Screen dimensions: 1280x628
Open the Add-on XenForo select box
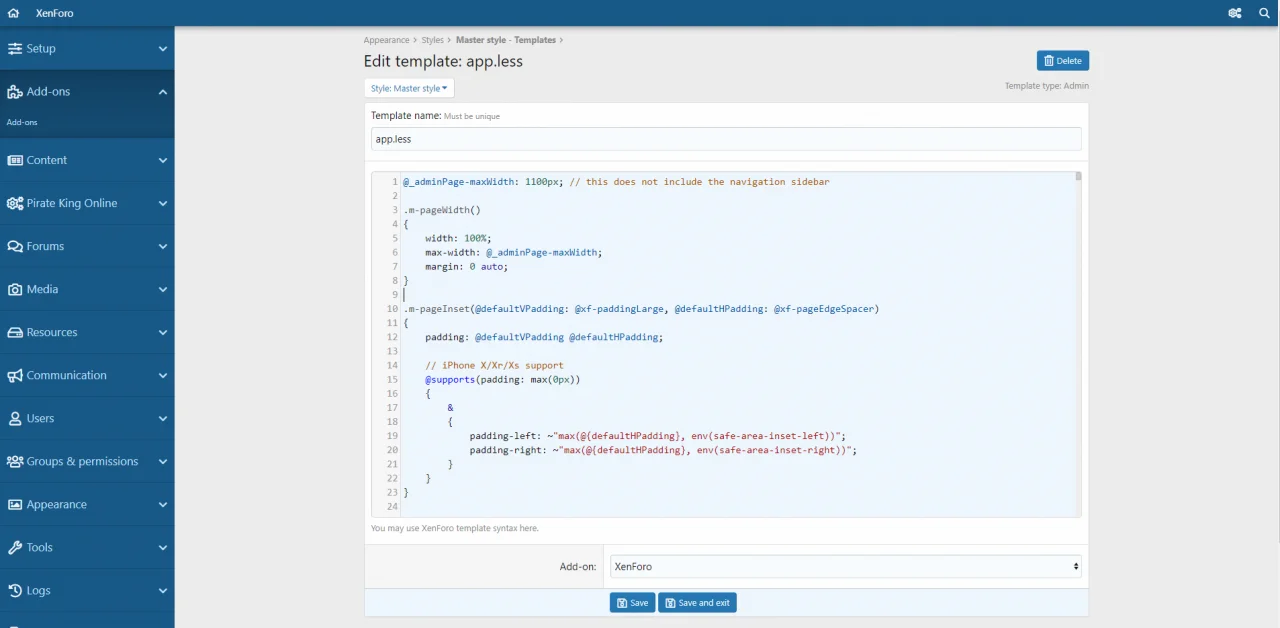pyautogui.click(x=845, y=566)
